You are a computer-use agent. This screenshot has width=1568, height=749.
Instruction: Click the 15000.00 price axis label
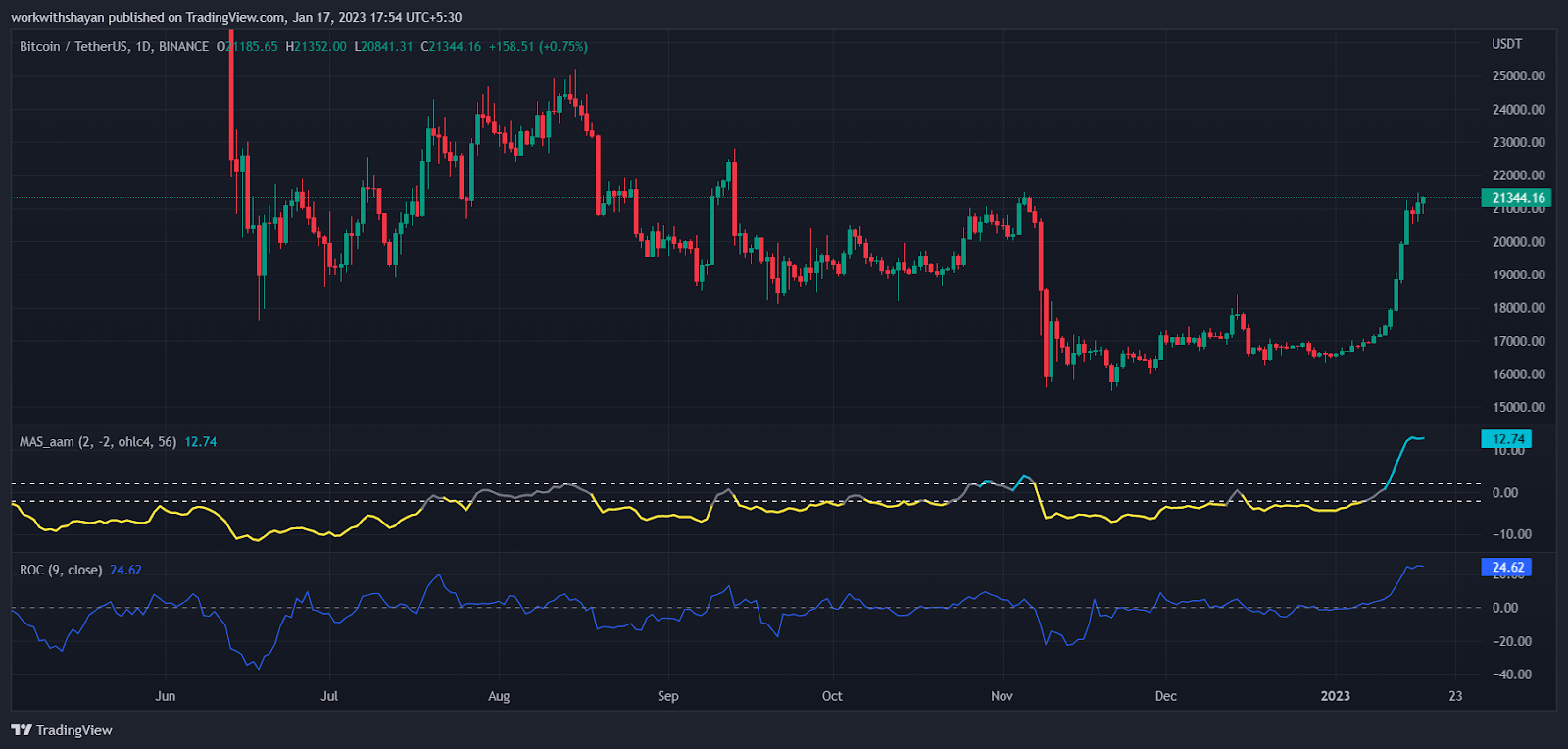click(1519, 407)
